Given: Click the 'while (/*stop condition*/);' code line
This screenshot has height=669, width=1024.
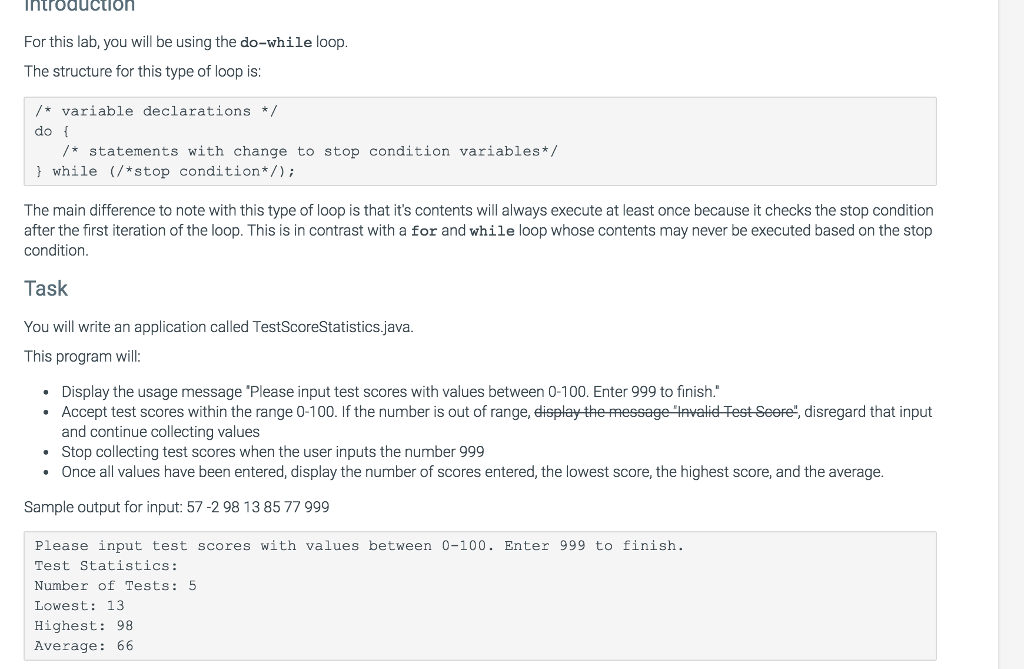Looking at the screenshot, I should pyautogui.click(x=165, y=171).
